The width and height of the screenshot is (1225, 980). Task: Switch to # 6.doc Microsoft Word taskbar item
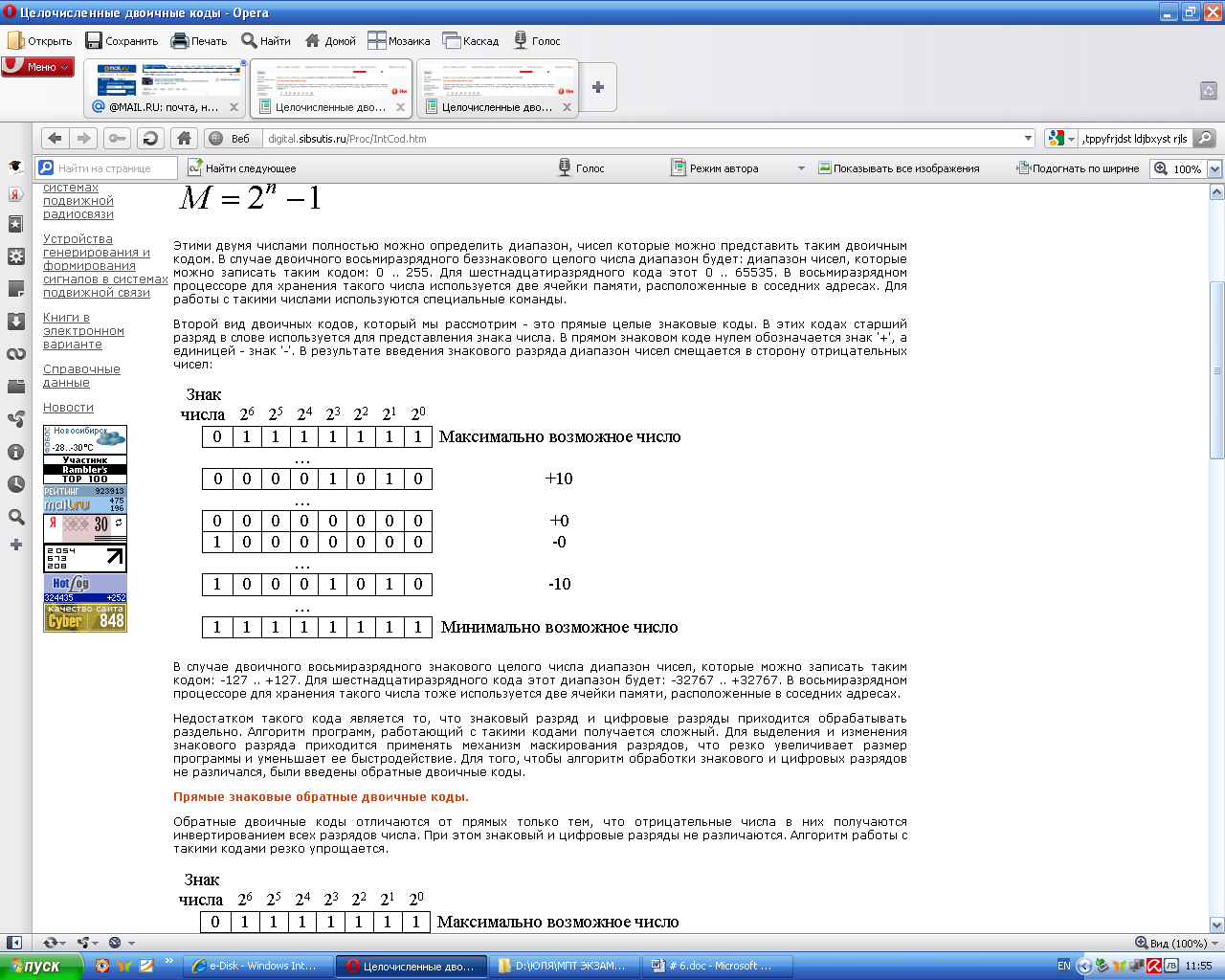tap(718, 966)
